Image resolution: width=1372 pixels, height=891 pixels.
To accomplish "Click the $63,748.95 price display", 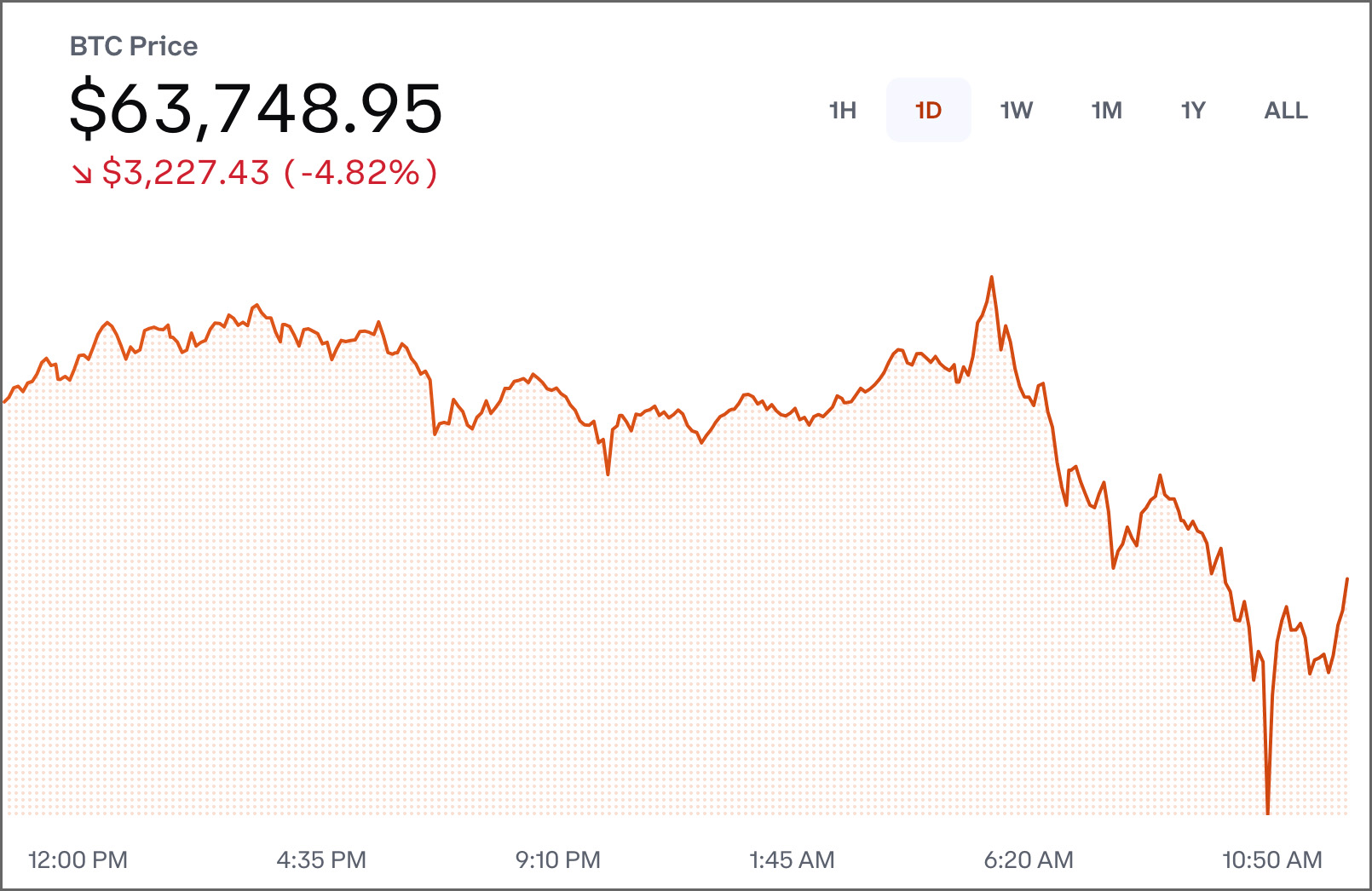I will [x=256, y=107].
